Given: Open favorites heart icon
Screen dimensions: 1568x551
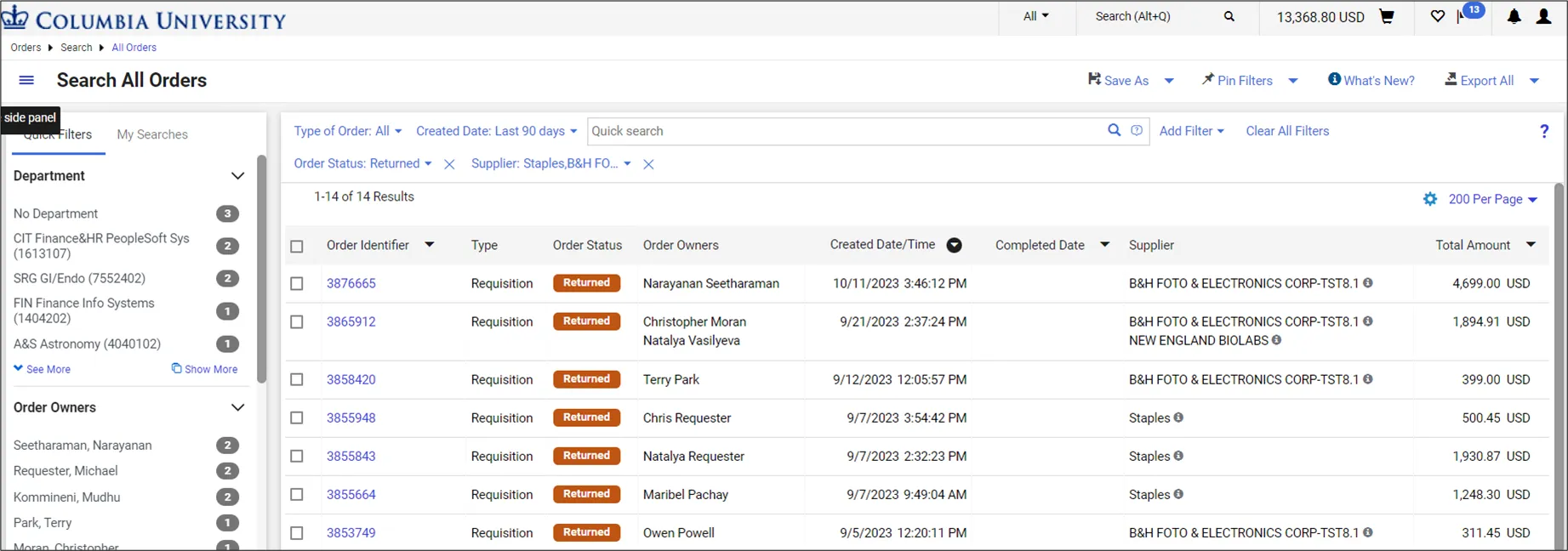Looking at the screenshot, I should pyautogui.click(x=1438, y=16).
